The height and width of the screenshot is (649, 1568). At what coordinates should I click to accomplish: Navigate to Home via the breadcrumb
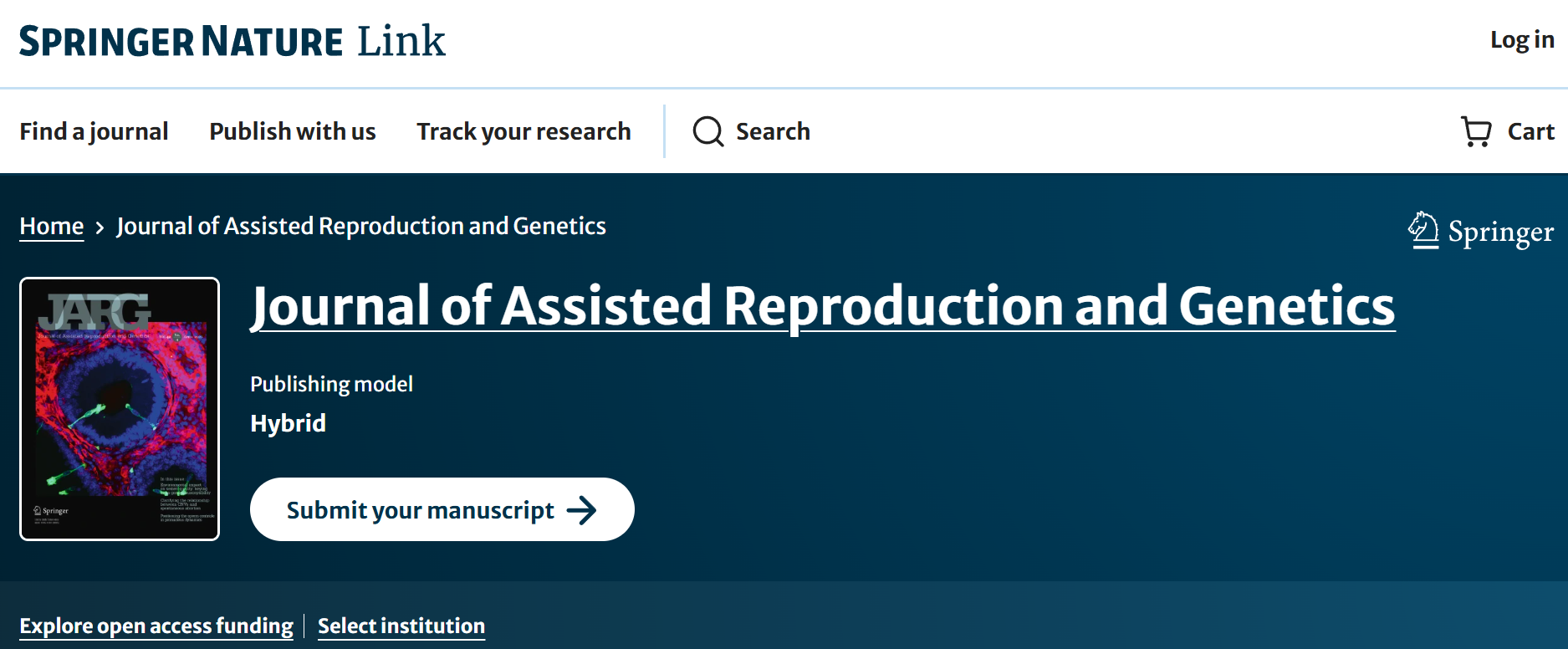[x=52, y=227]
